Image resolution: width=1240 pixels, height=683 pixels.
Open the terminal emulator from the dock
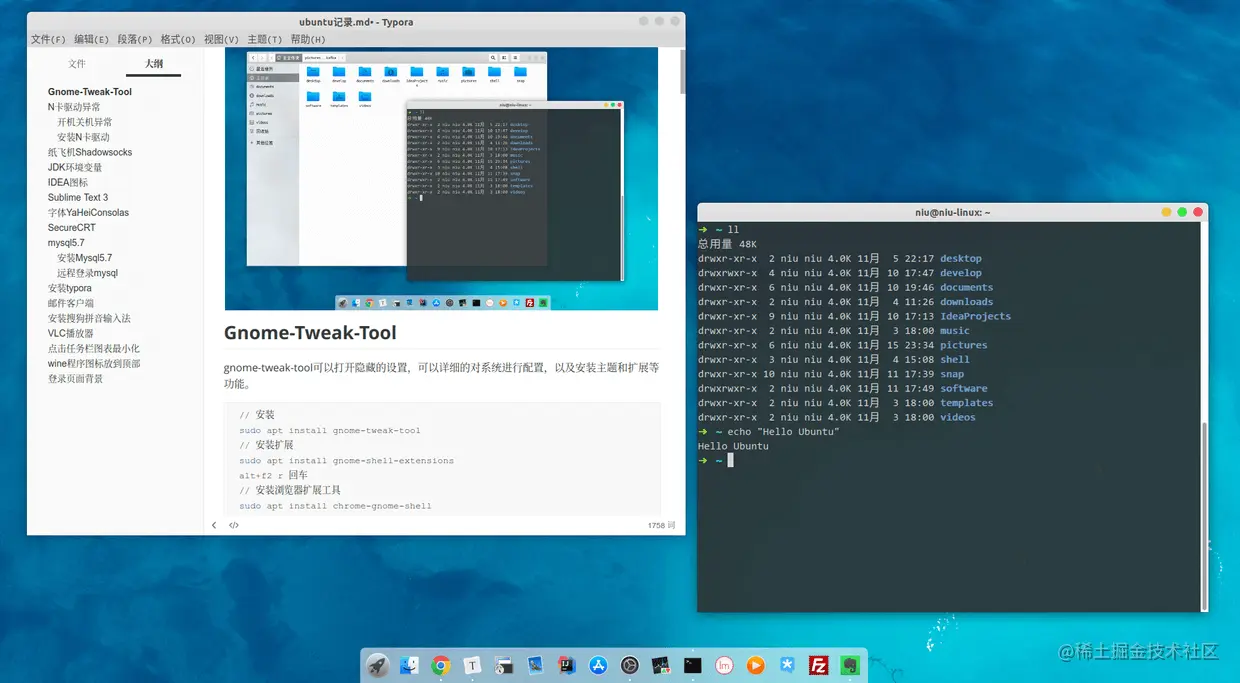692,664
